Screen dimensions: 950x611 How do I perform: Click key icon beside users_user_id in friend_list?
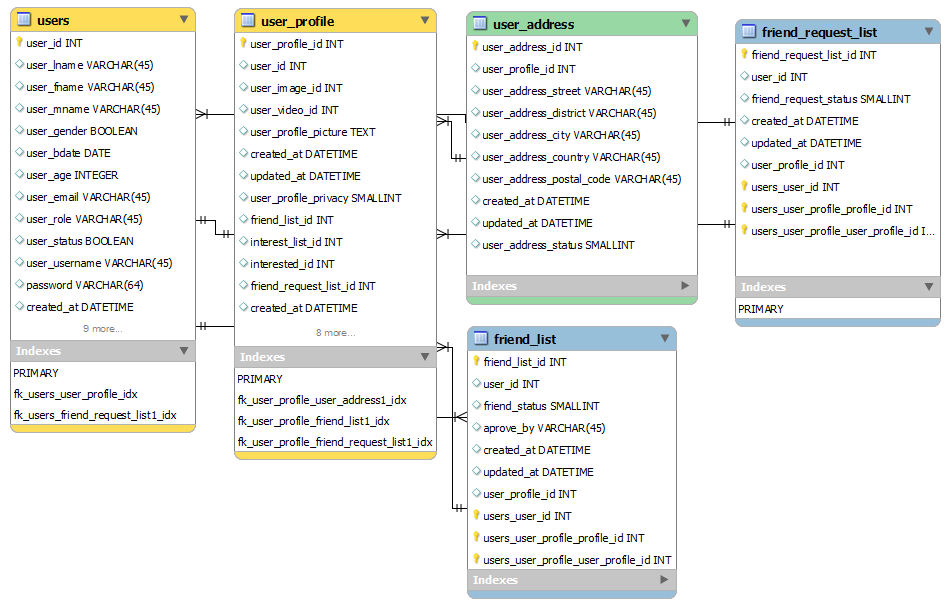(477, 515)
